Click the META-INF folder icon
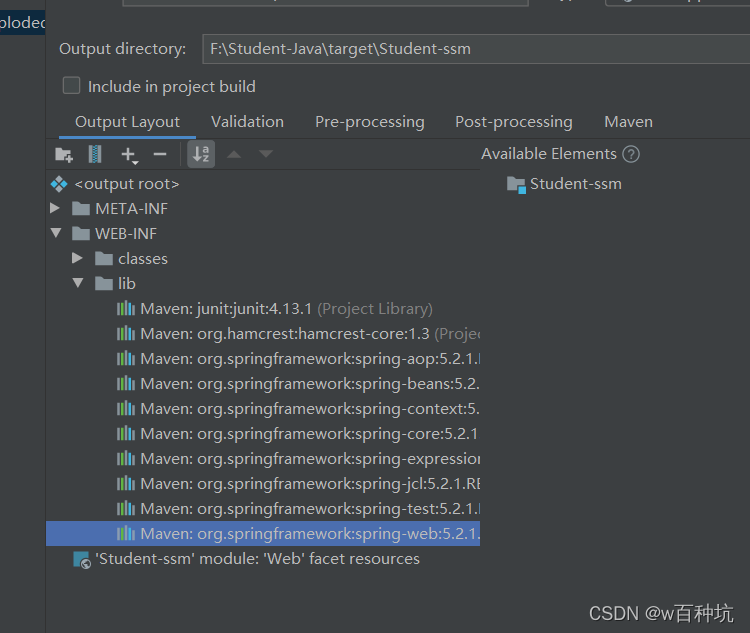The image size is (750, 633). [81, 209]
